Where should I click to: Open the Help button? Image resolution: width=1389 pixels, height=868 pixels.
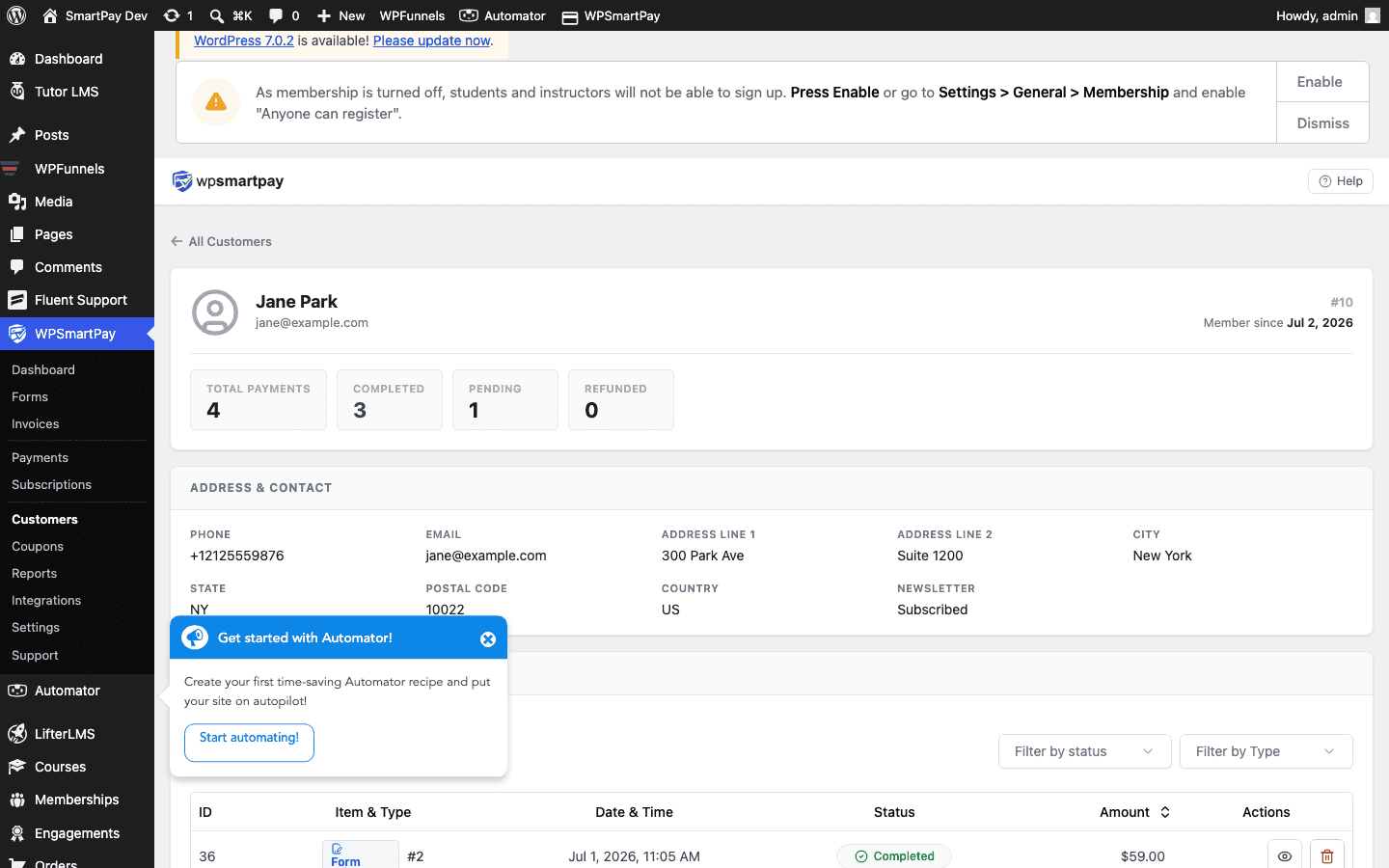click(x=1340, y=181)
